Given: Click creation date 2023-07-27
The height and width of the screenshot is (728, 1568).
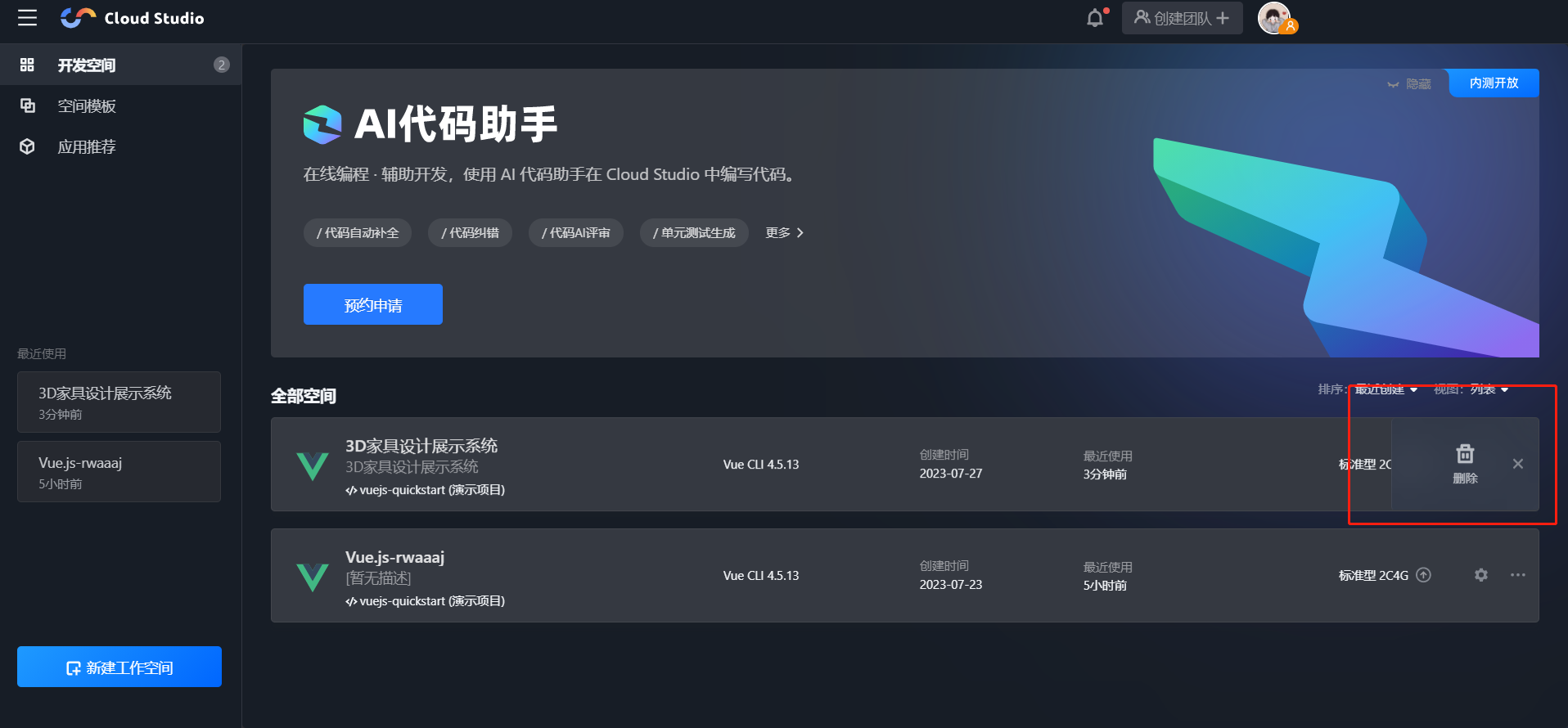Looking at the screenshot, I should pyautogui.click(x=951, y=474).
